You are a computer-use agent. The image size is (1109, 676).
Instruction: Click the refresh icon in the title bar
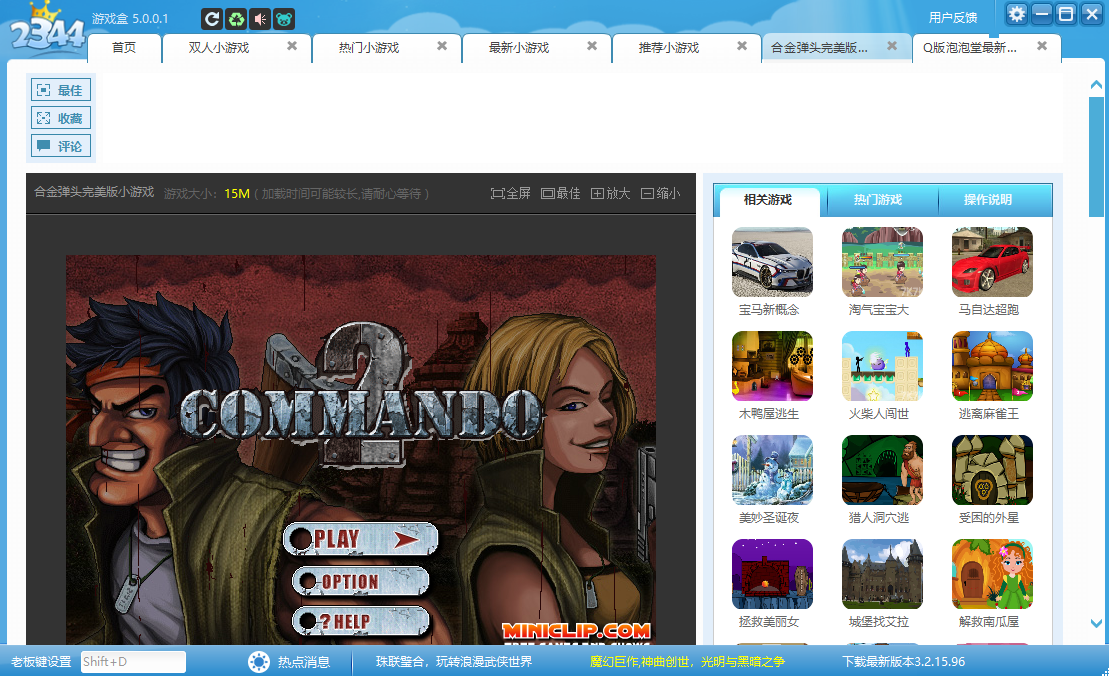tap(211, 19)
